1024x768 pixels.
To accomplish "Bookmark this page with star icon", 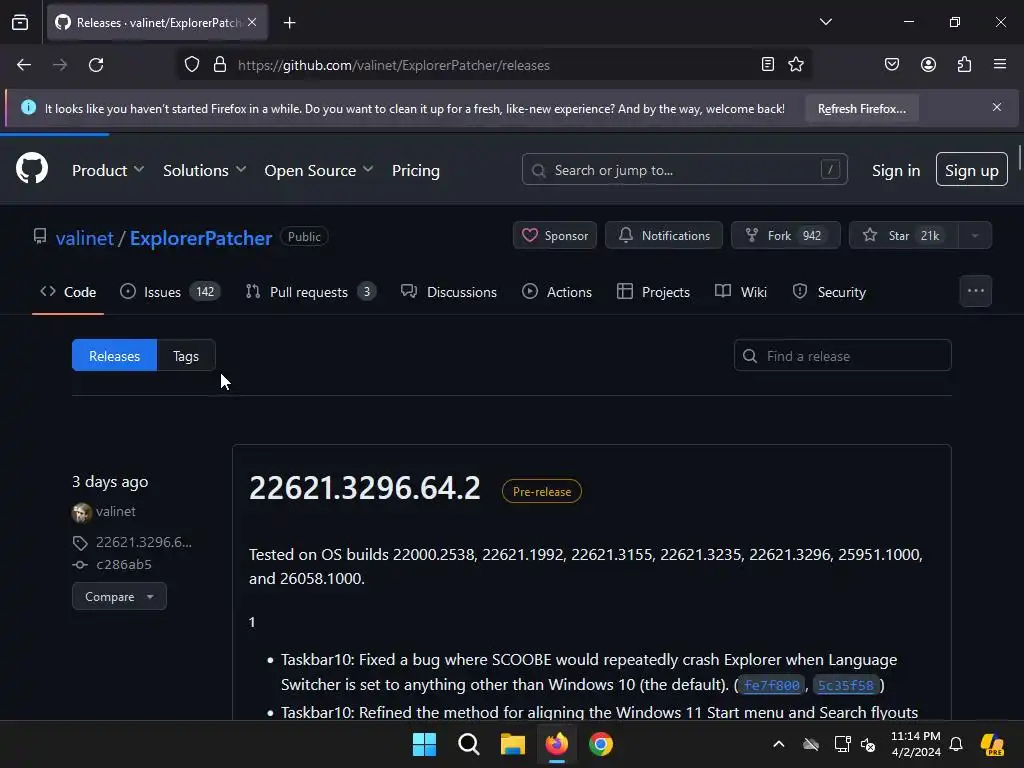I will point(795,64).
